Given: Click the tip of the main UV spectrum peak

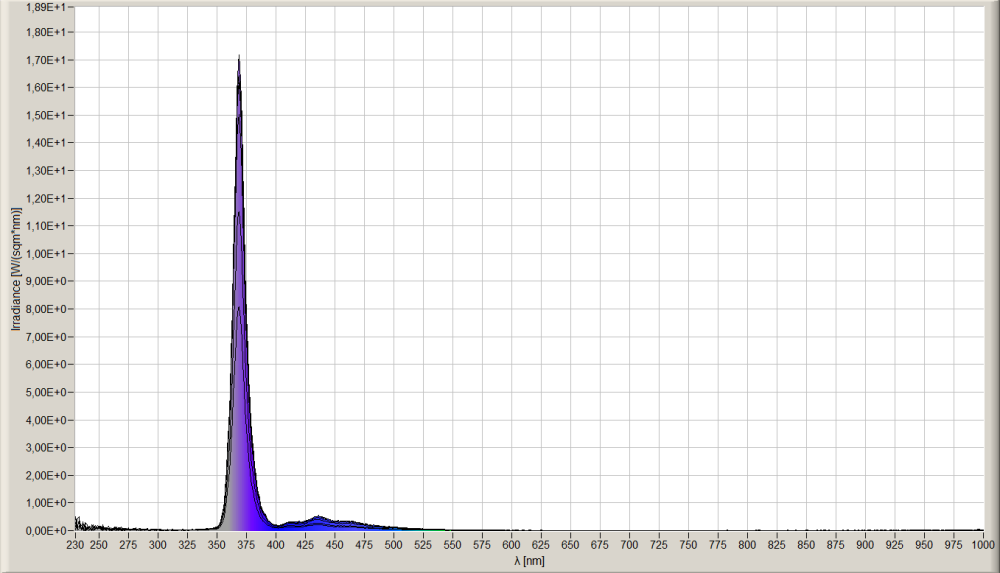Looking at the screenshot, I should coord(239,56).
